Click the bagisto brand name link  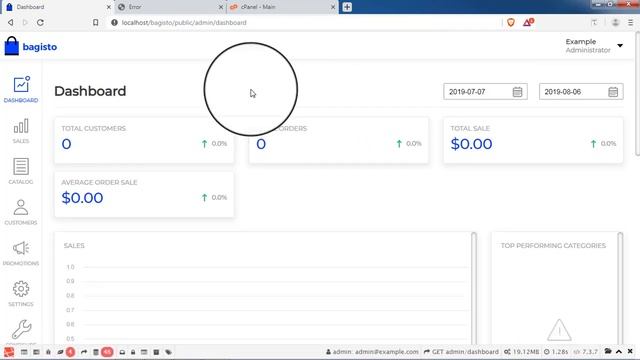pyautogui.click(x=40, y=47)
